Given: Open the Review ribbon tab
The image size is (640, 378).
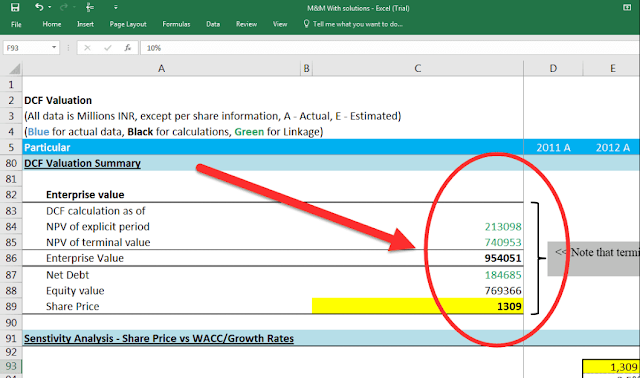Looking at the screenshot, I should point(247,24).
